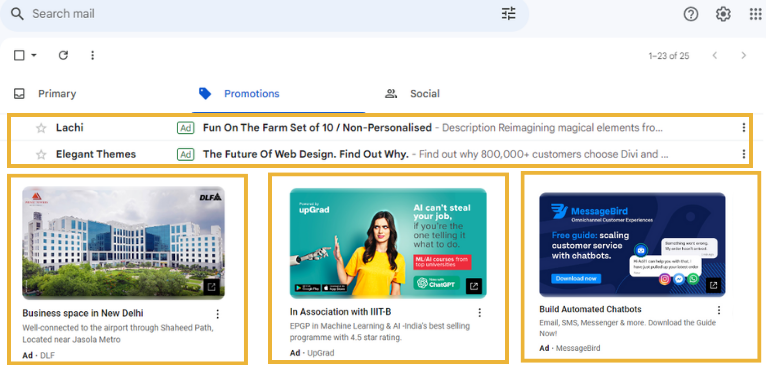Click the Ad badge on Lachi row
The image size is (770, 365).
click(x=185, y=128)
